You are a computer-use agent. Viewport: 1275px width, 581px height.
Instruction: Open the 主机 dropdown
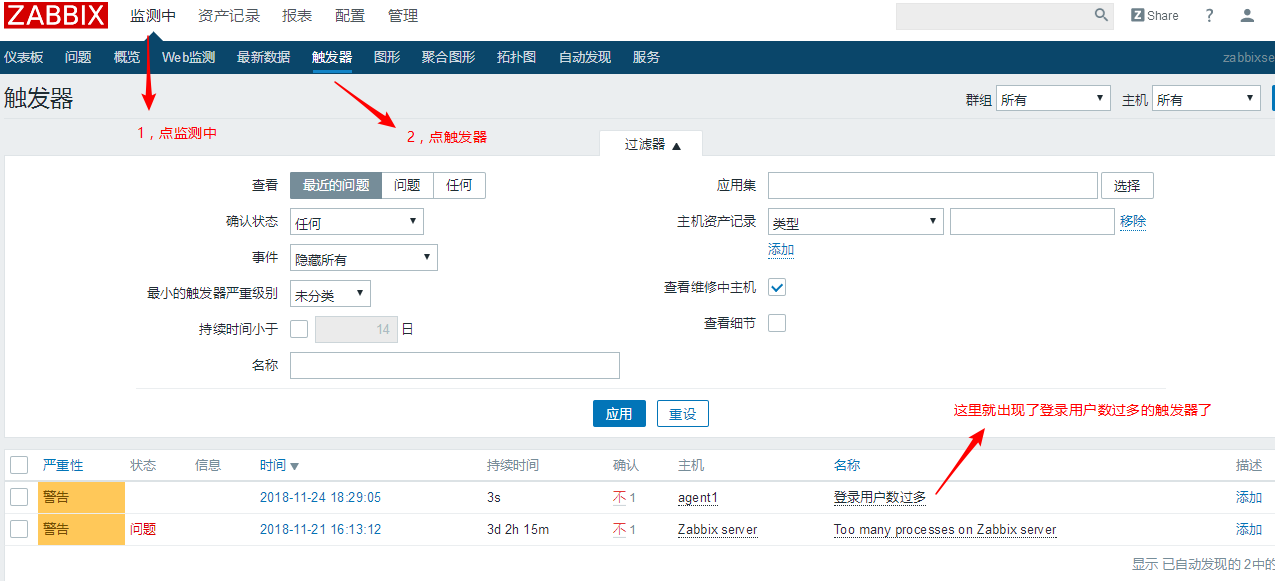[x=1206, y=99]
